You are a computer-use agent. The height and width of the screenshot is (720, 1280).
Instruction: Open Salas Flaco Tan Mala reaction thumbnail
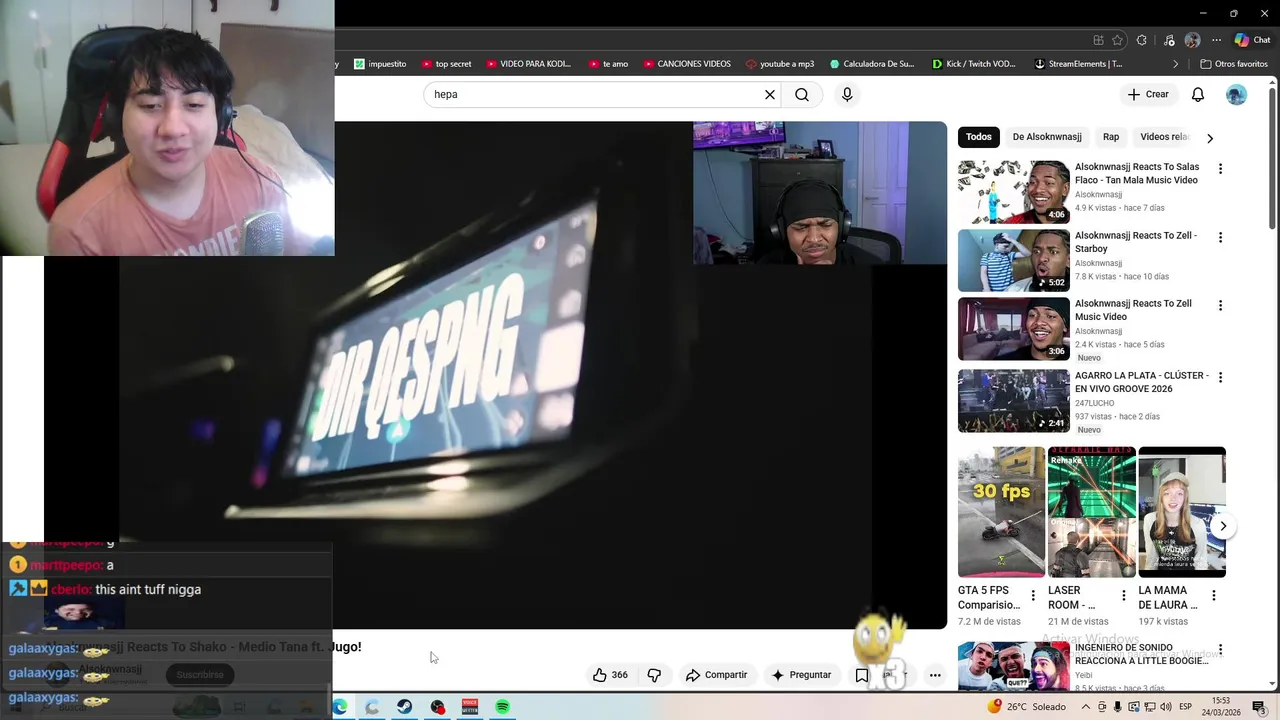pos(1013,192)
